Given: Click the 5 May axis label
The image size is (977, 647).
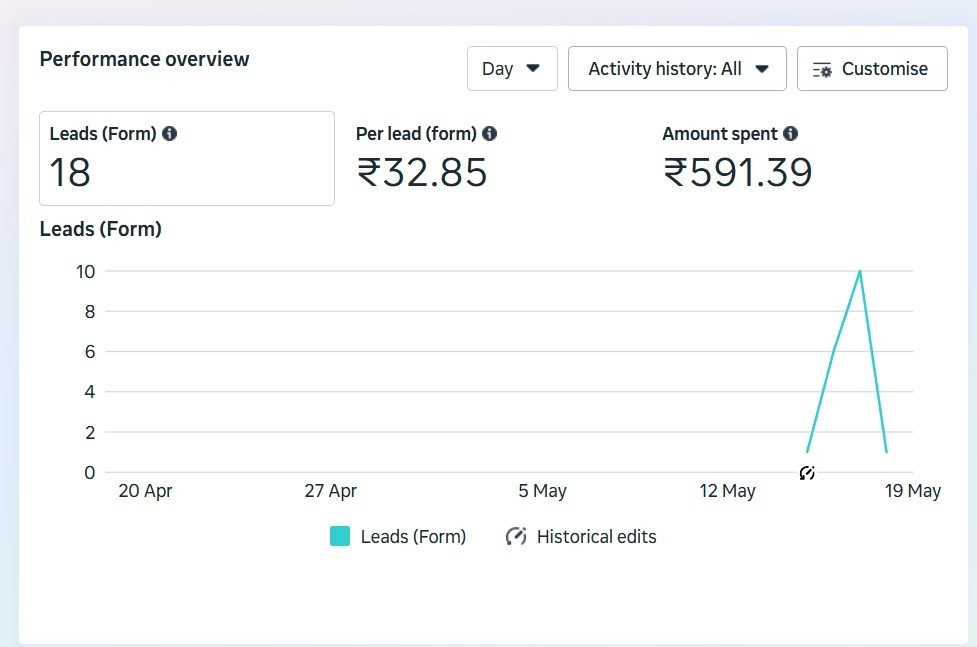Looking at the screenshot, I should click(543, 491).
